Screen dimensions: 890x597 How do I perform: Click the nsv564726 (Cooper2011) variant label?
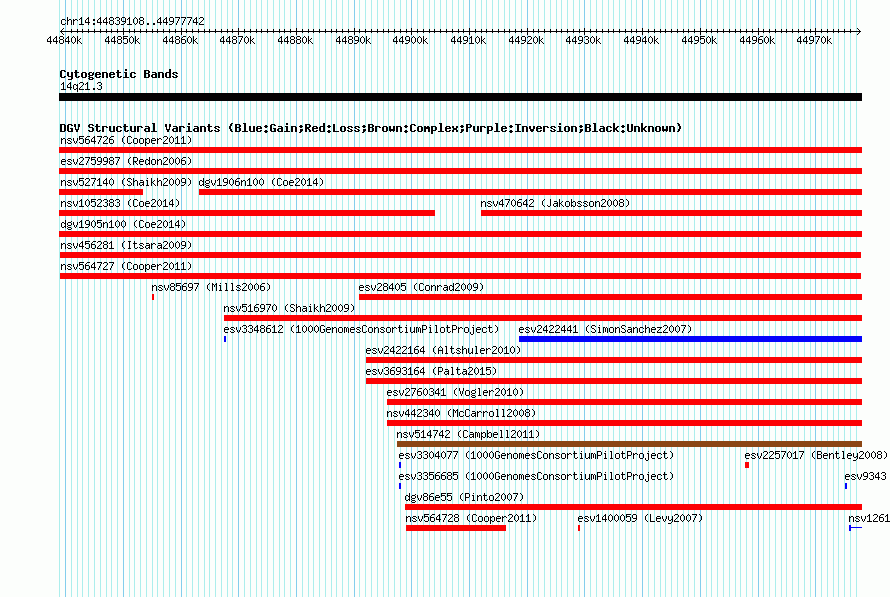(126, 140)
